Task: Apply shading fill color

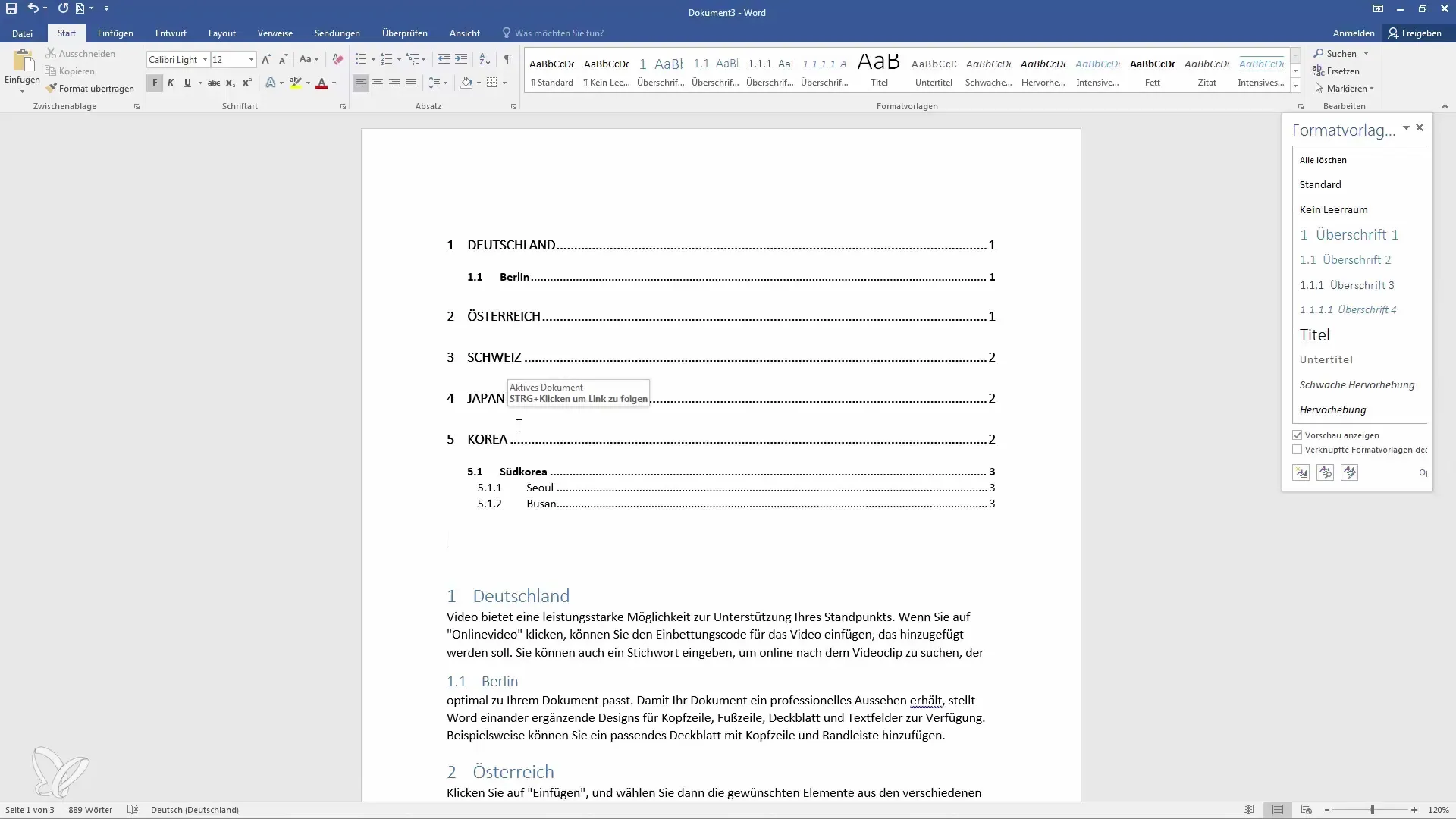Action: (x=466, y=83)
